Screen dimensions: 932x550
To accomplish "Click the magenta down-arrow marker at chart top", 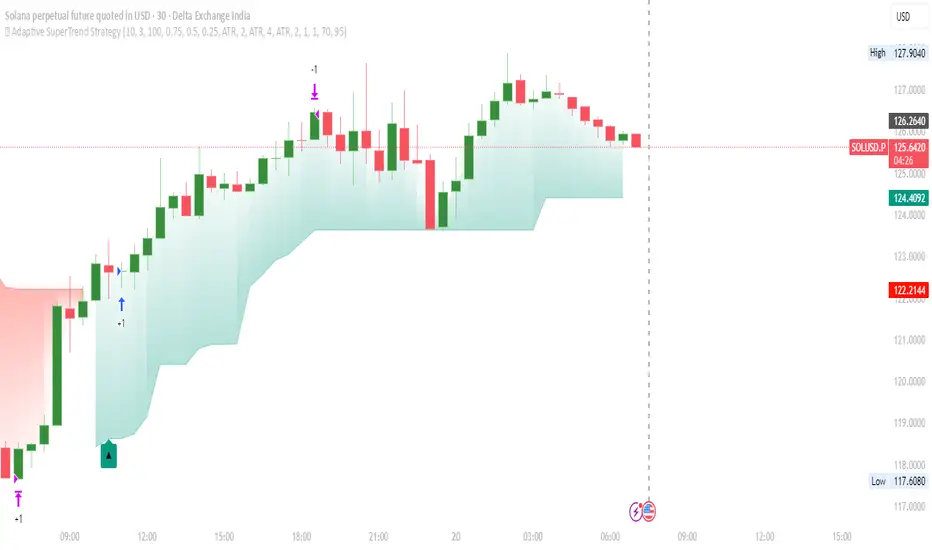I will [x=314, y=92].
